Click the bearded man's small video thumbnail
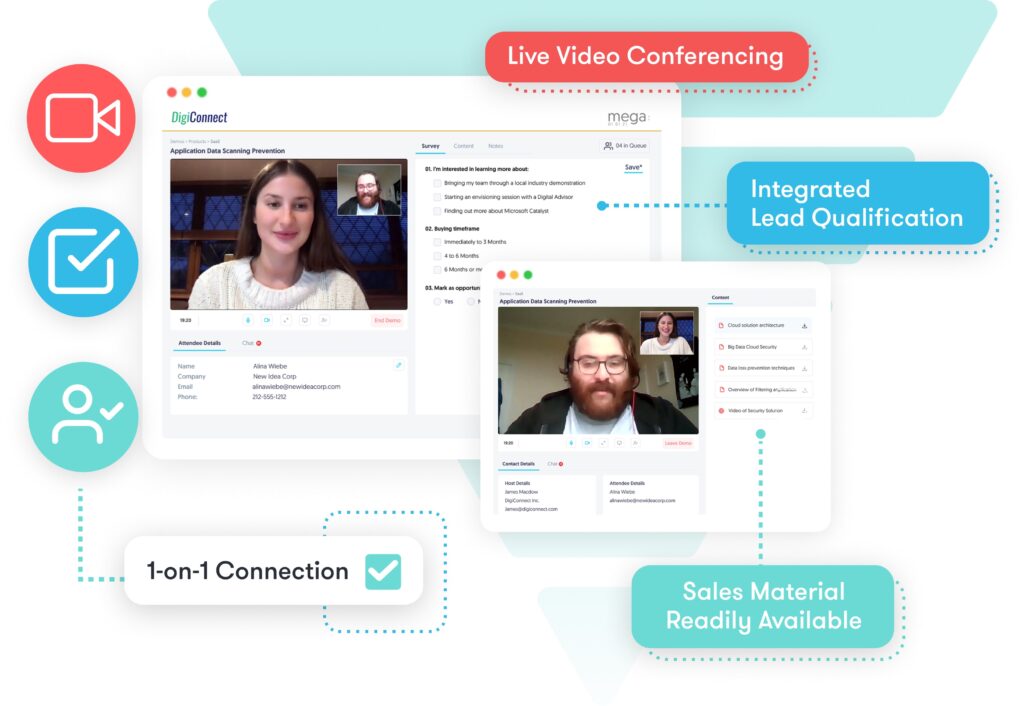 [x=369, y=190]
